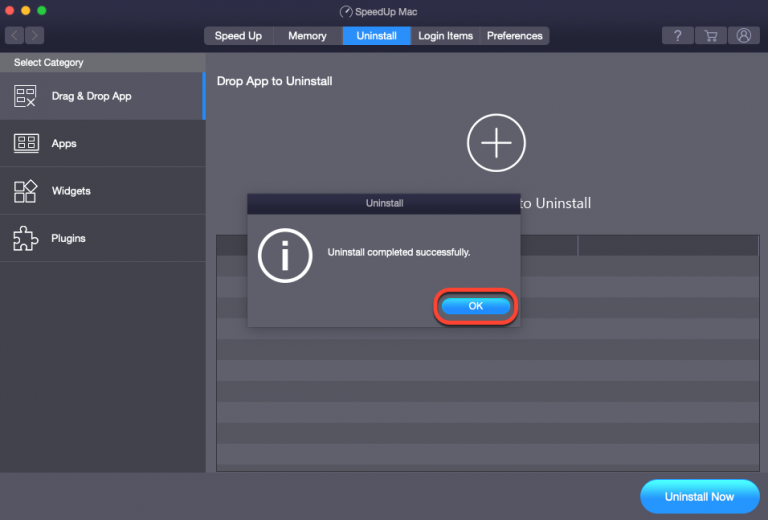Maximize the window with green button
Screen dimensions: 768x520
click(x=42, y=10)
